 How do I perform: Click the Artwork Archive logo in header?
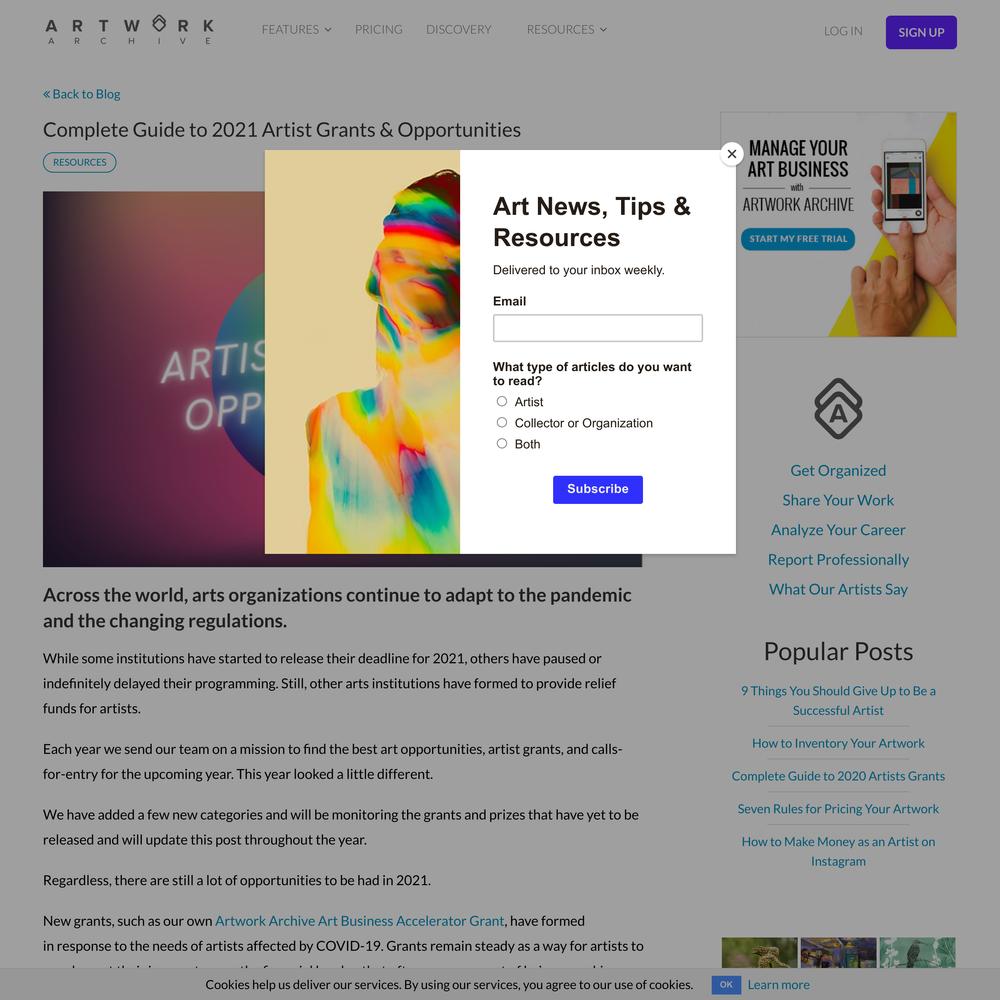[x=129, y=31]
